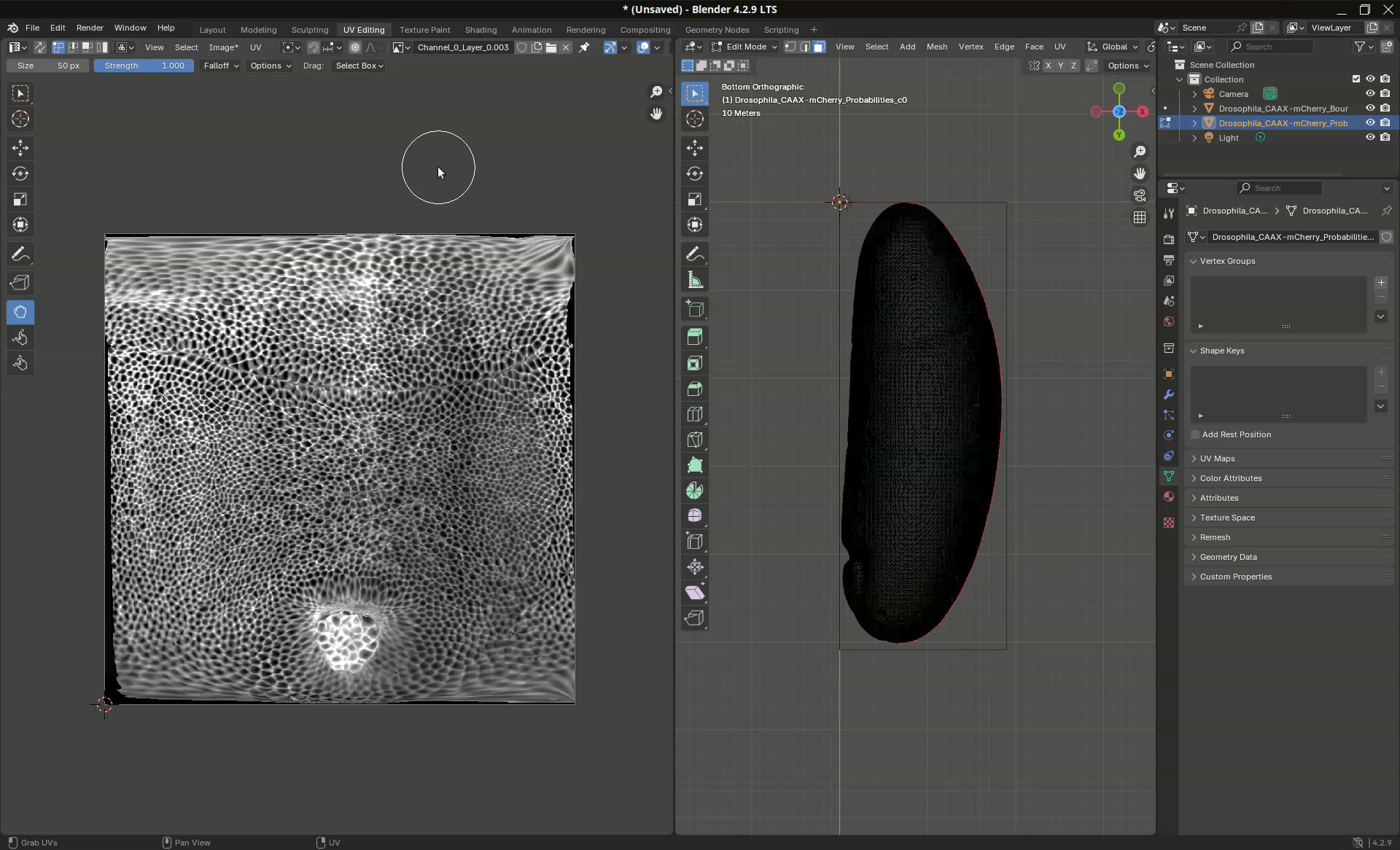
Task: Select the Knife tool in 3D viewport
Action: tap(695, 440)
